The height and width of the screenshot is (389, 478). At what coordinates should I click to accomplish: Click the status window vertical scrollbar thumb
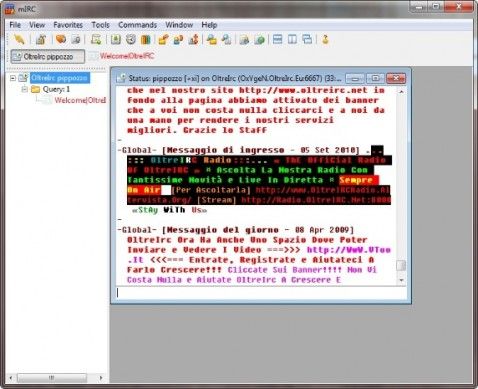[401, 266]
